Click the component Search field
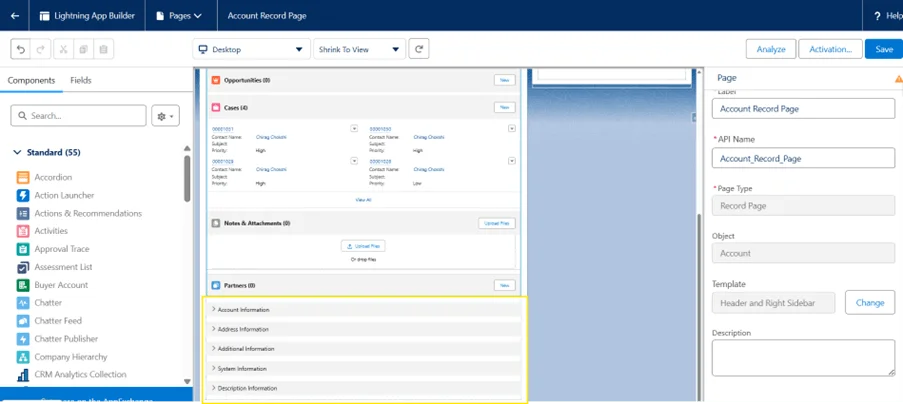The width and height of the screenshot is (903, 404). [78, 116]
